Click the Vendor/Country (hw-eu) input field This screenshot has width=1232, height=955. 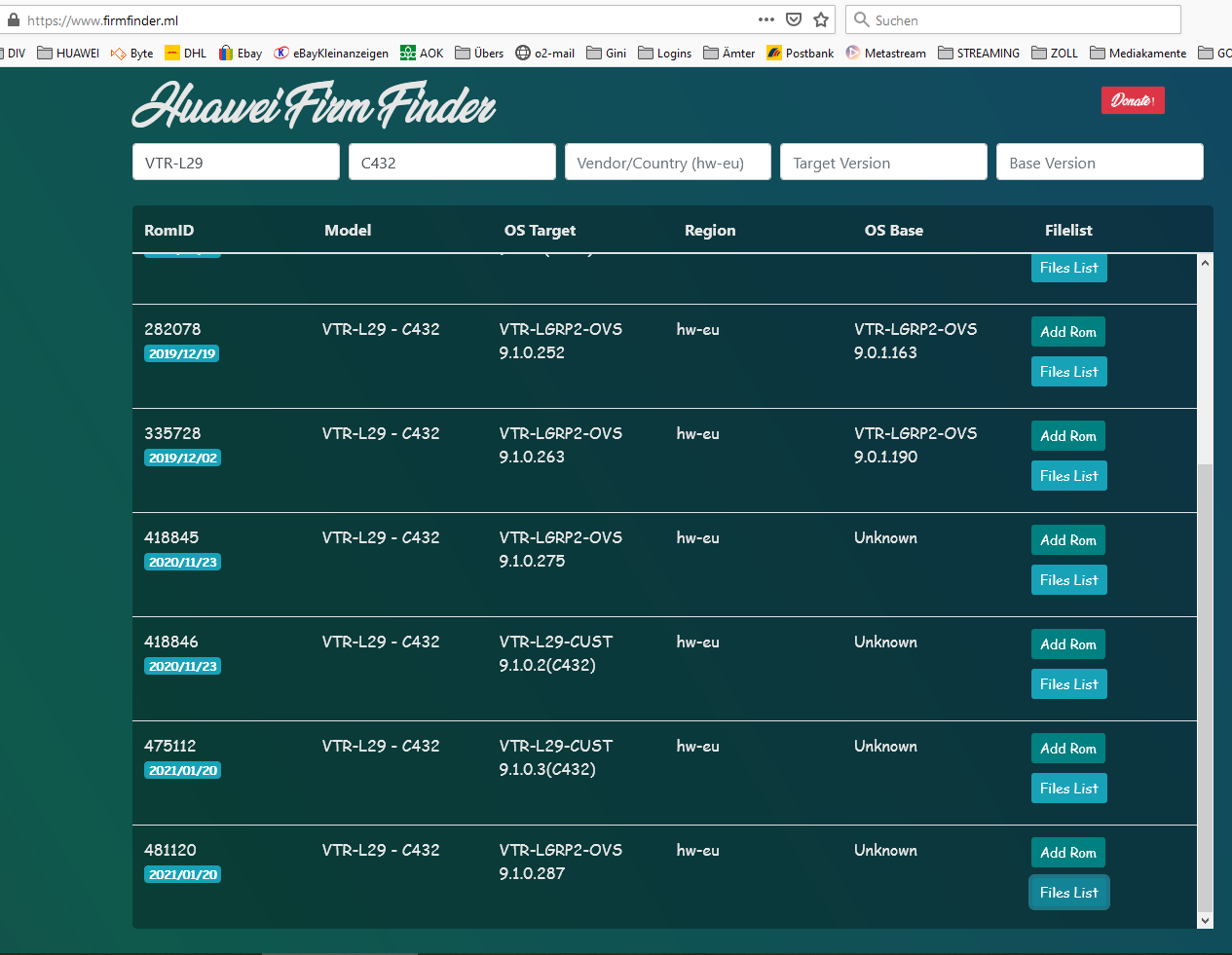tap(668, 163)
